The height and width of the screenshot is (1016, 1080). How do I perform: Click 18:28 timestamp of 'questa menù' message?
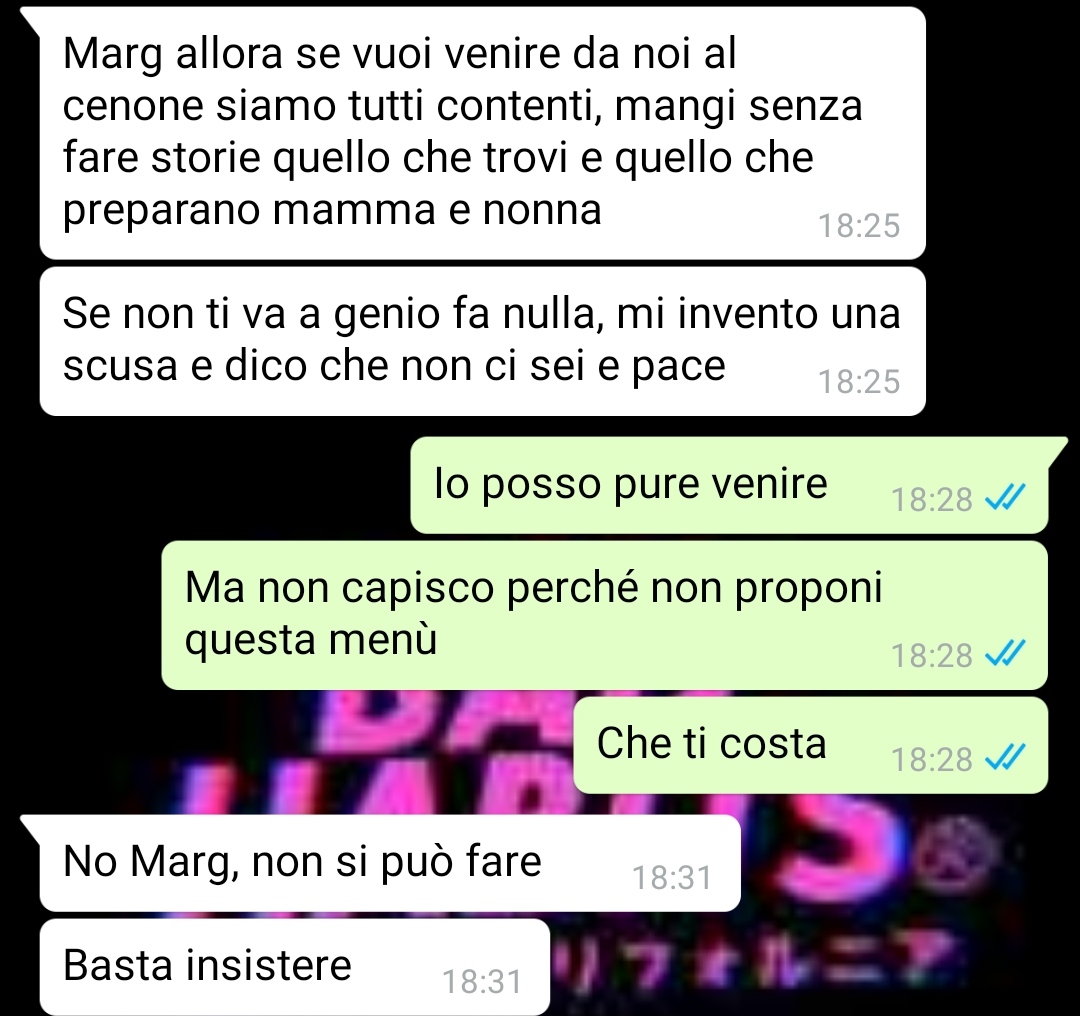(931, 655)
